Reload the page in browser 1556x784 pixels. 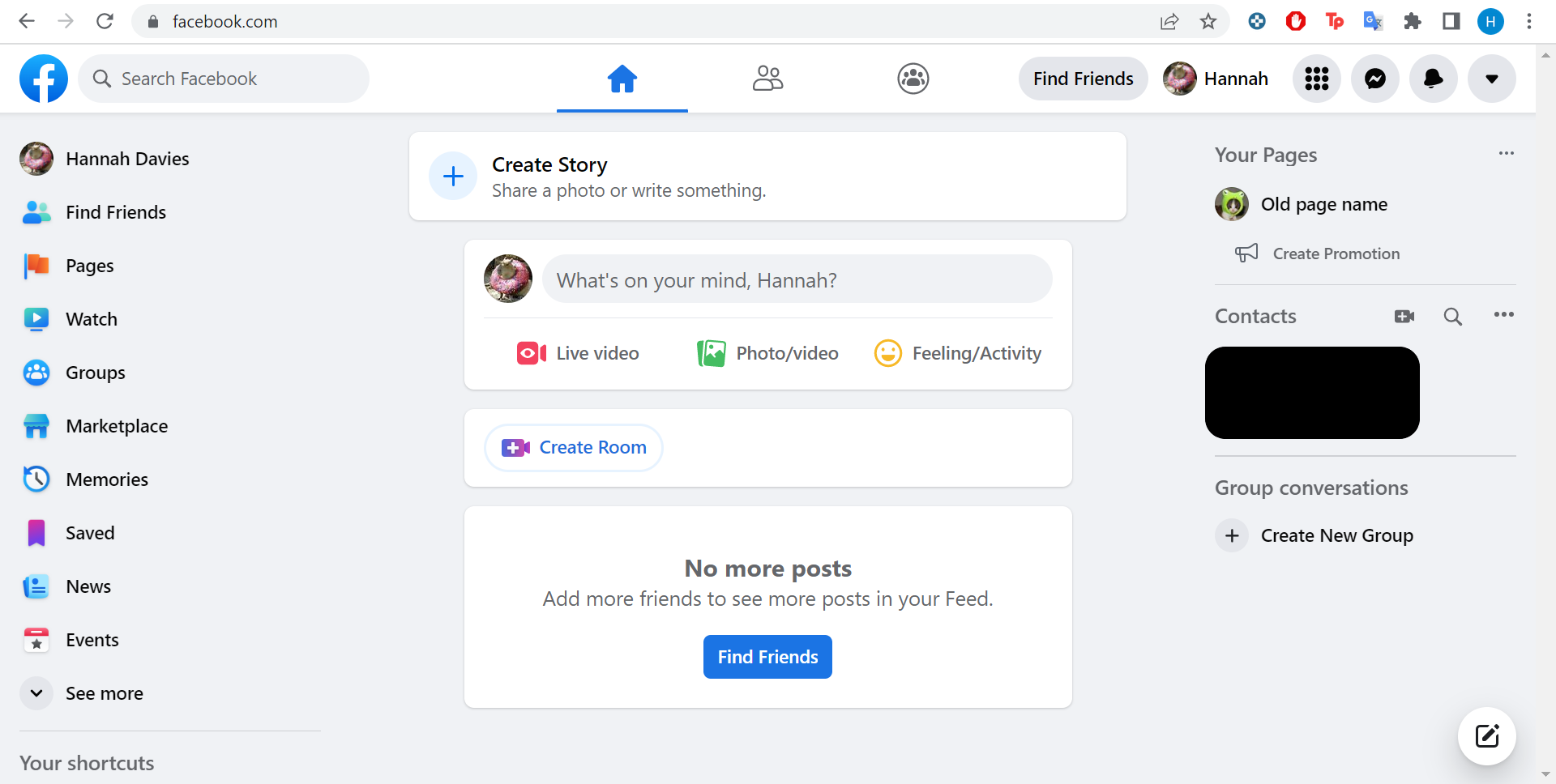(x=105, y=21)
